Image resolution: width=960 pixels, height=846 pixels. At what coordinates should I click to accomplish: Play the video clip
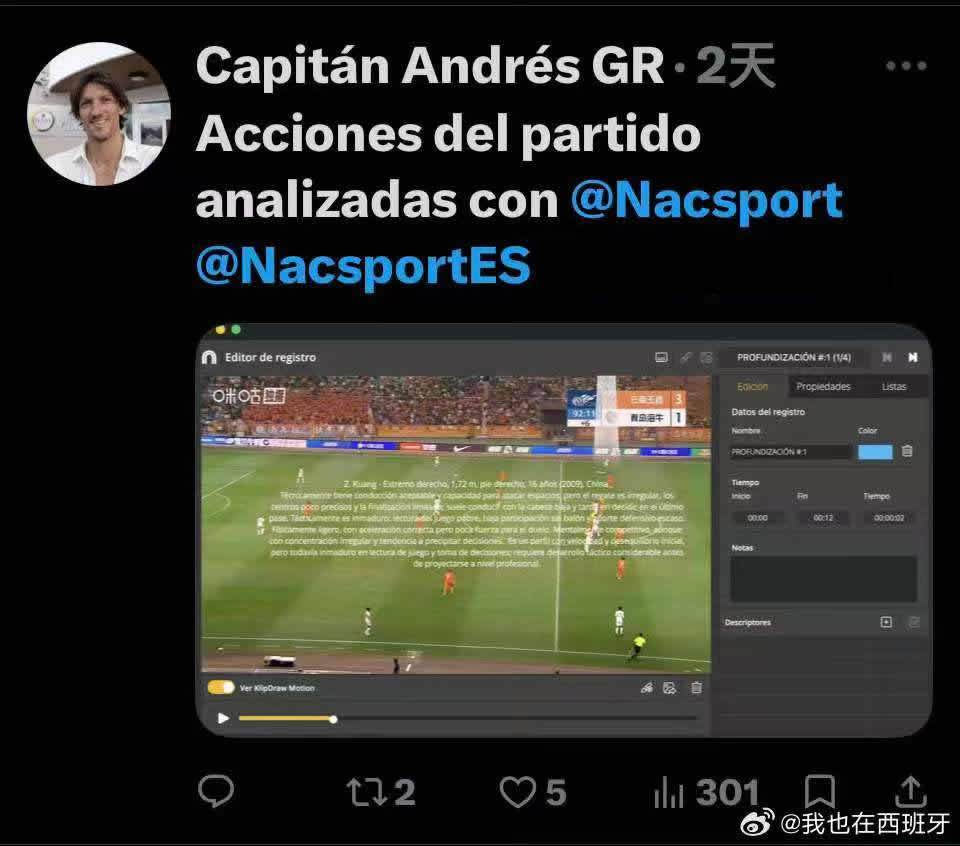[x=223, y=718]
